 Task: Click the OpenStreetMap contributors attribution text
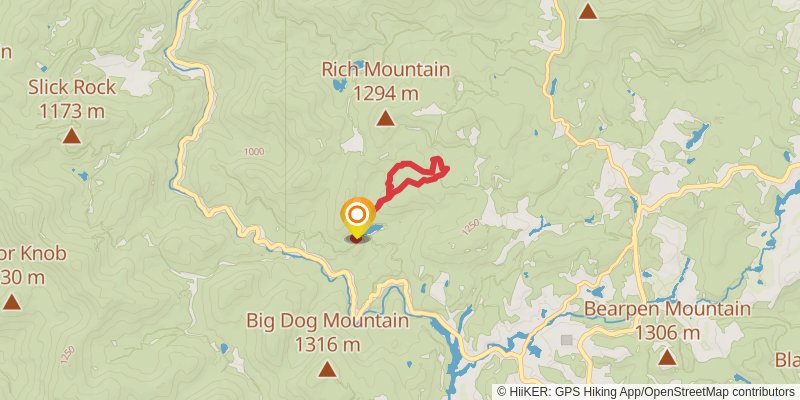pyautogui.click(x=712, y=391)
